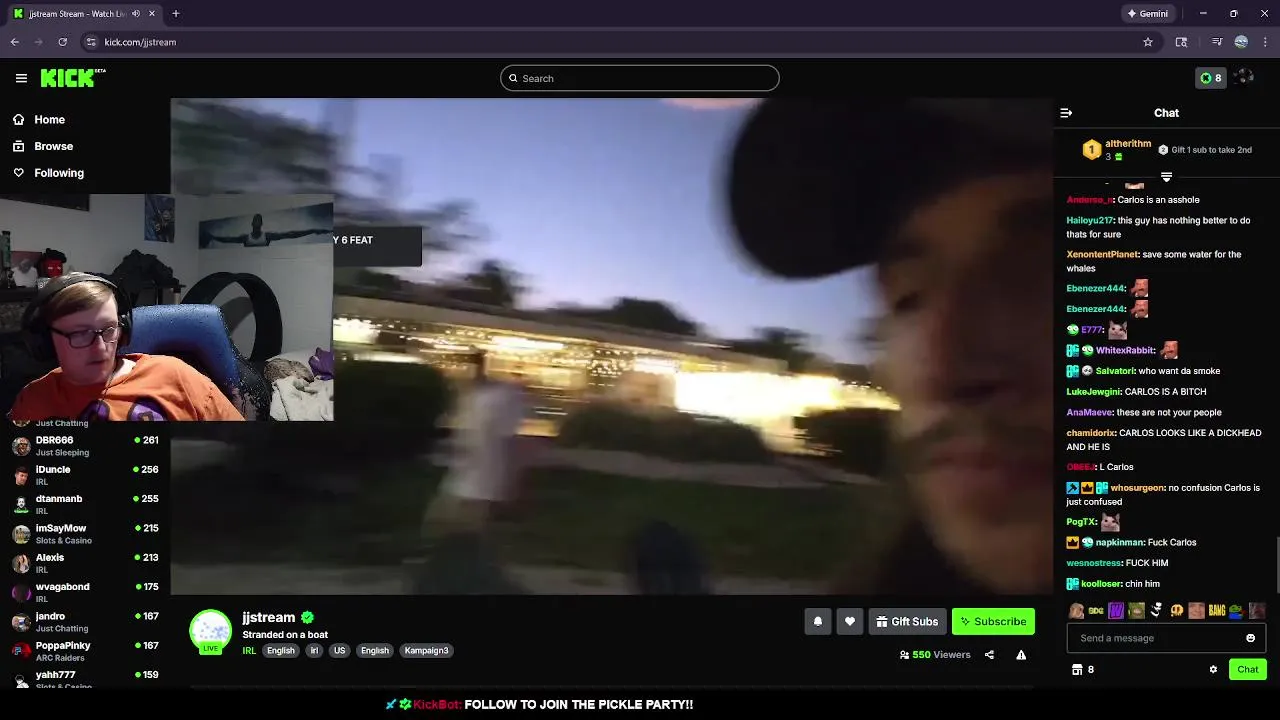Select the Kampaign3 tag

tap(426, 650)
